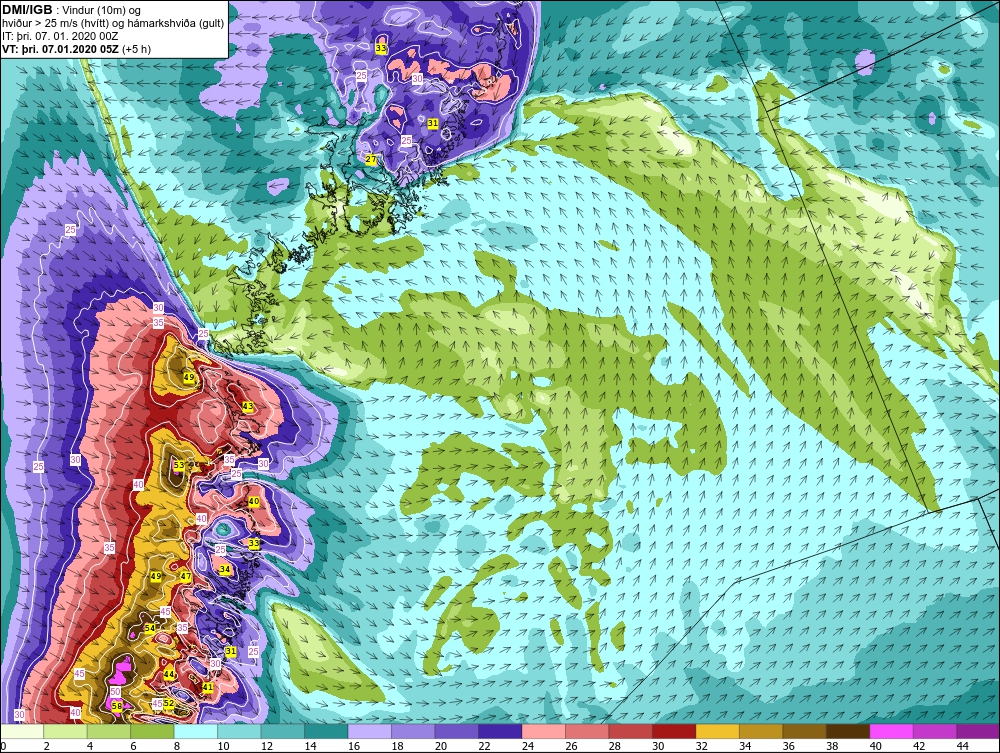
Task: Pick the green legend swatch between 6 and 8
Action: click(152, 731)
